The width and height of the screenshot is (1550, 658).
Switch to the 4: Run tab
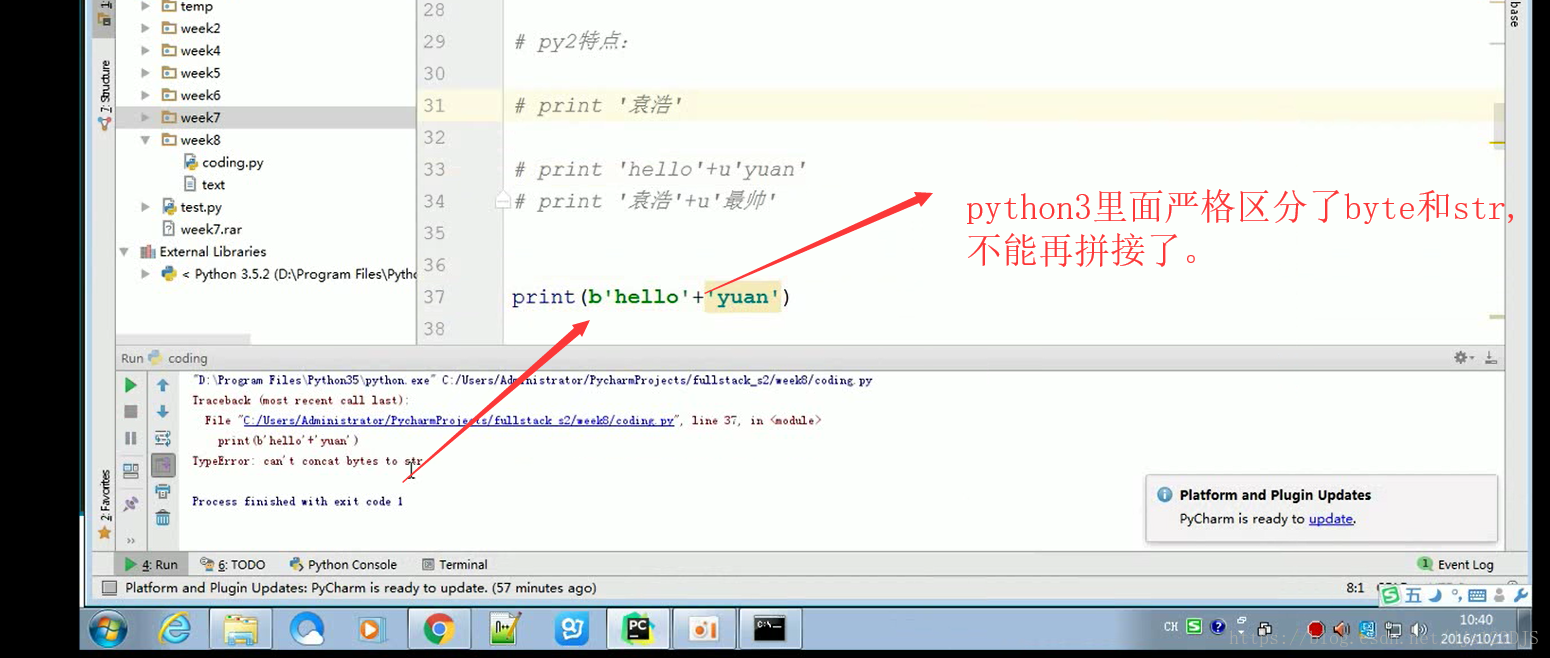pyautogui.click(x=152, y=564)
